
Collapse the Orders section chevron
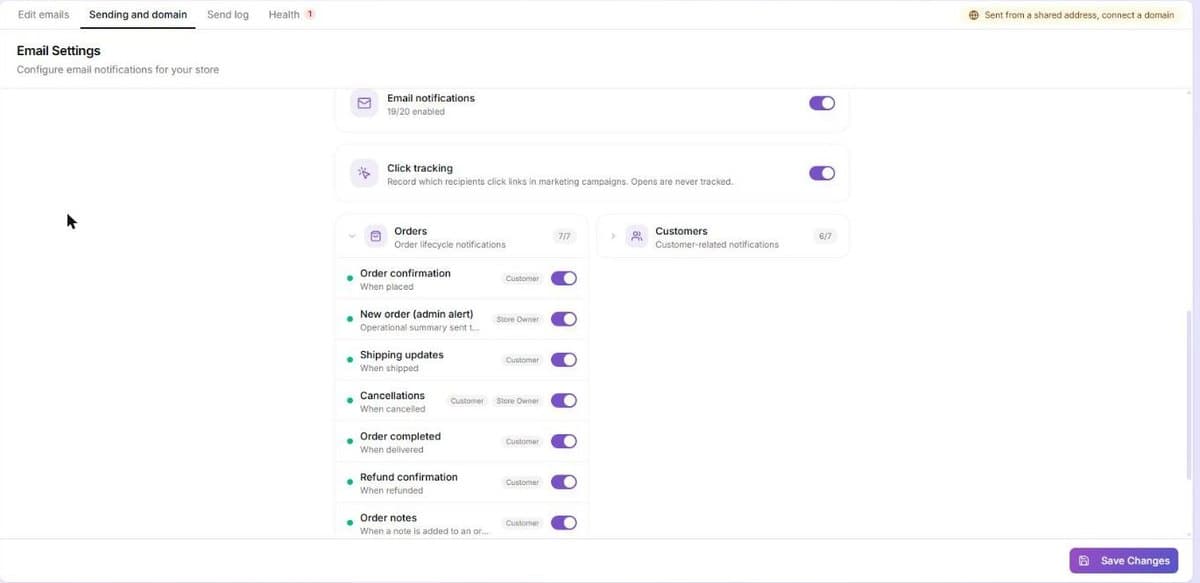tap(352, 237)
